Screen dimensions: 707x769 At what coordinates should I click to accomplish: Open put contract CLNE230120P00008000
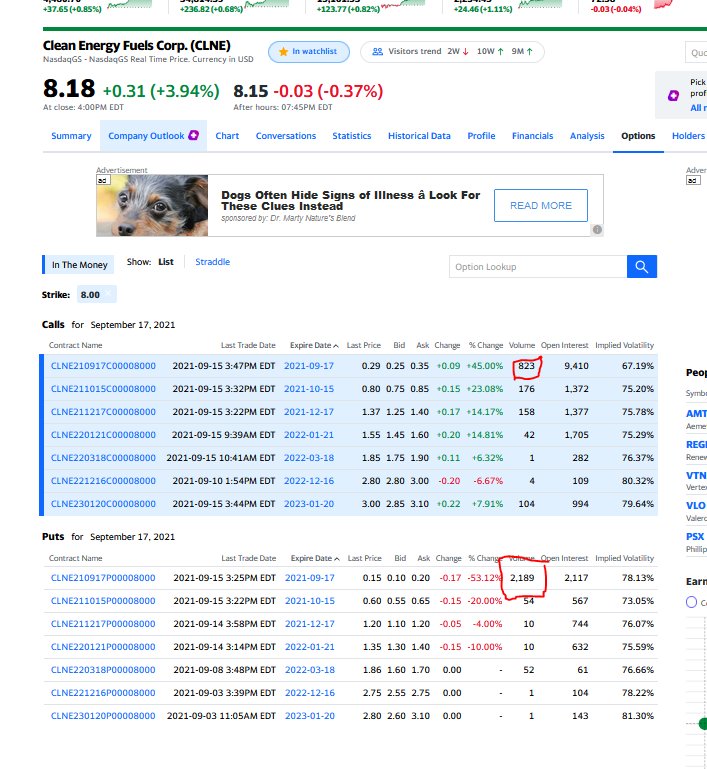click(103, 717)
